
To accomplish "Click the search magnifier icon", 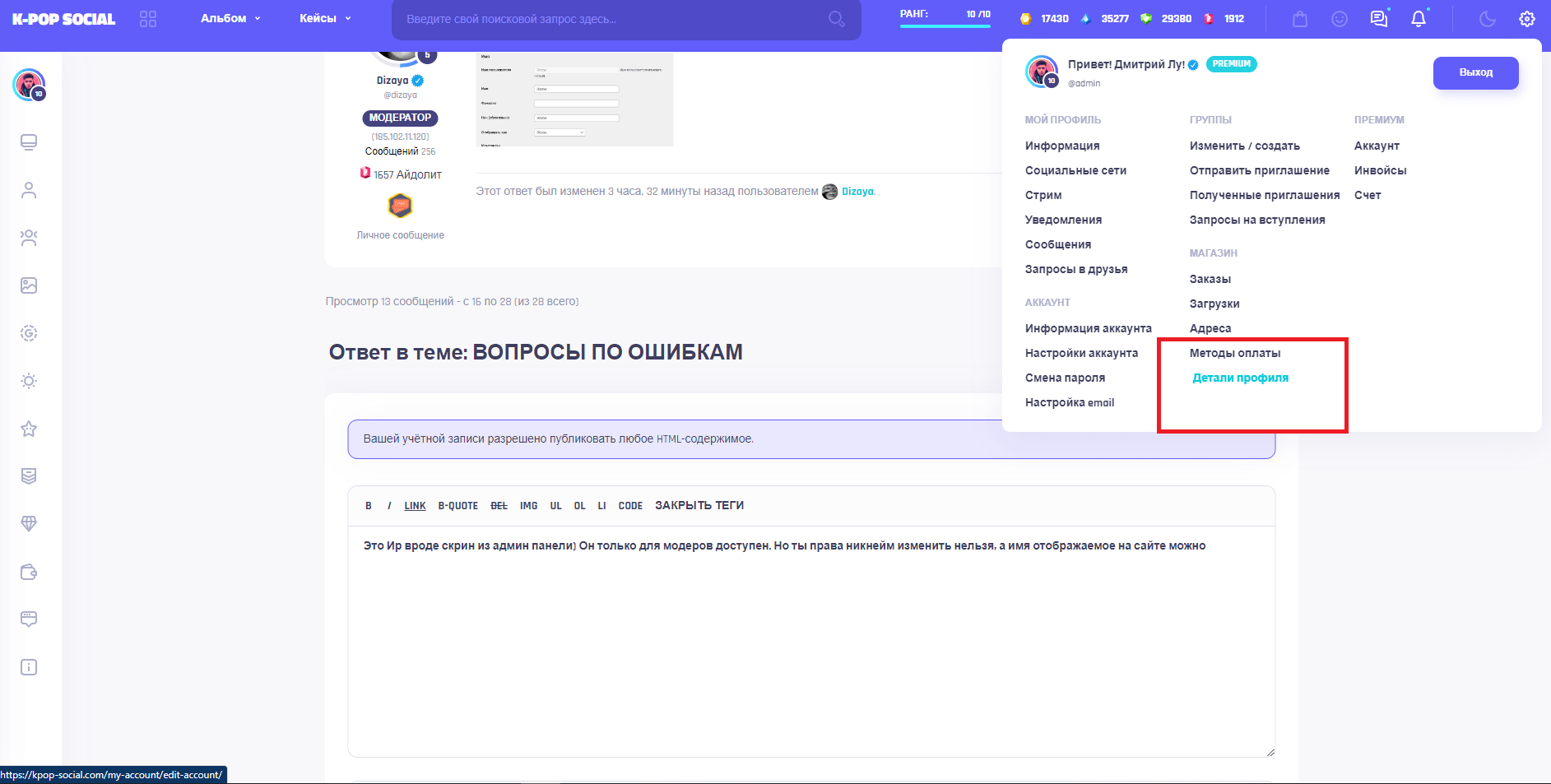I will pyautogui.click(x=836, y=19).
